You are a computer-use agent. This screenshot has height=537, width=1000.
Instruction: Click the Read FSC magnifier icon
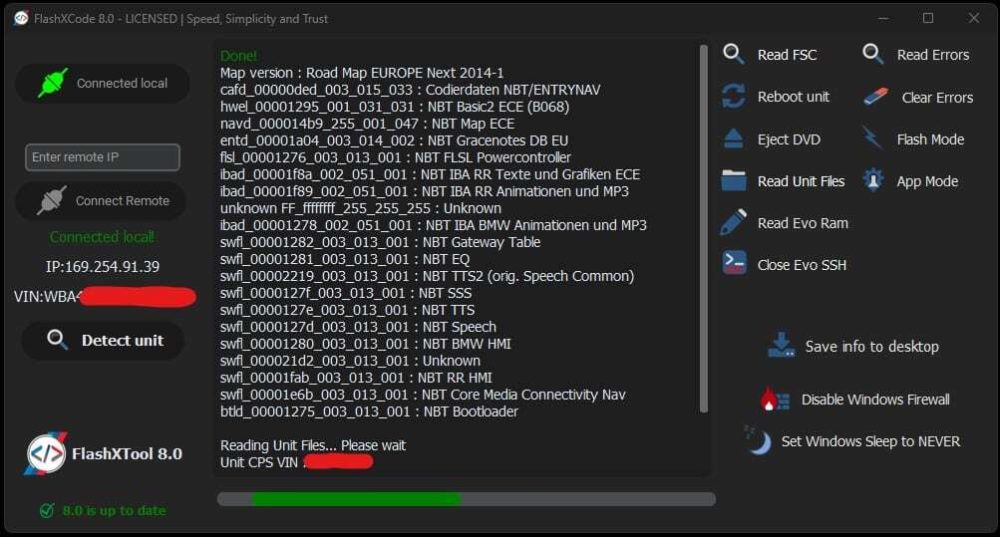tap(733, 54)
